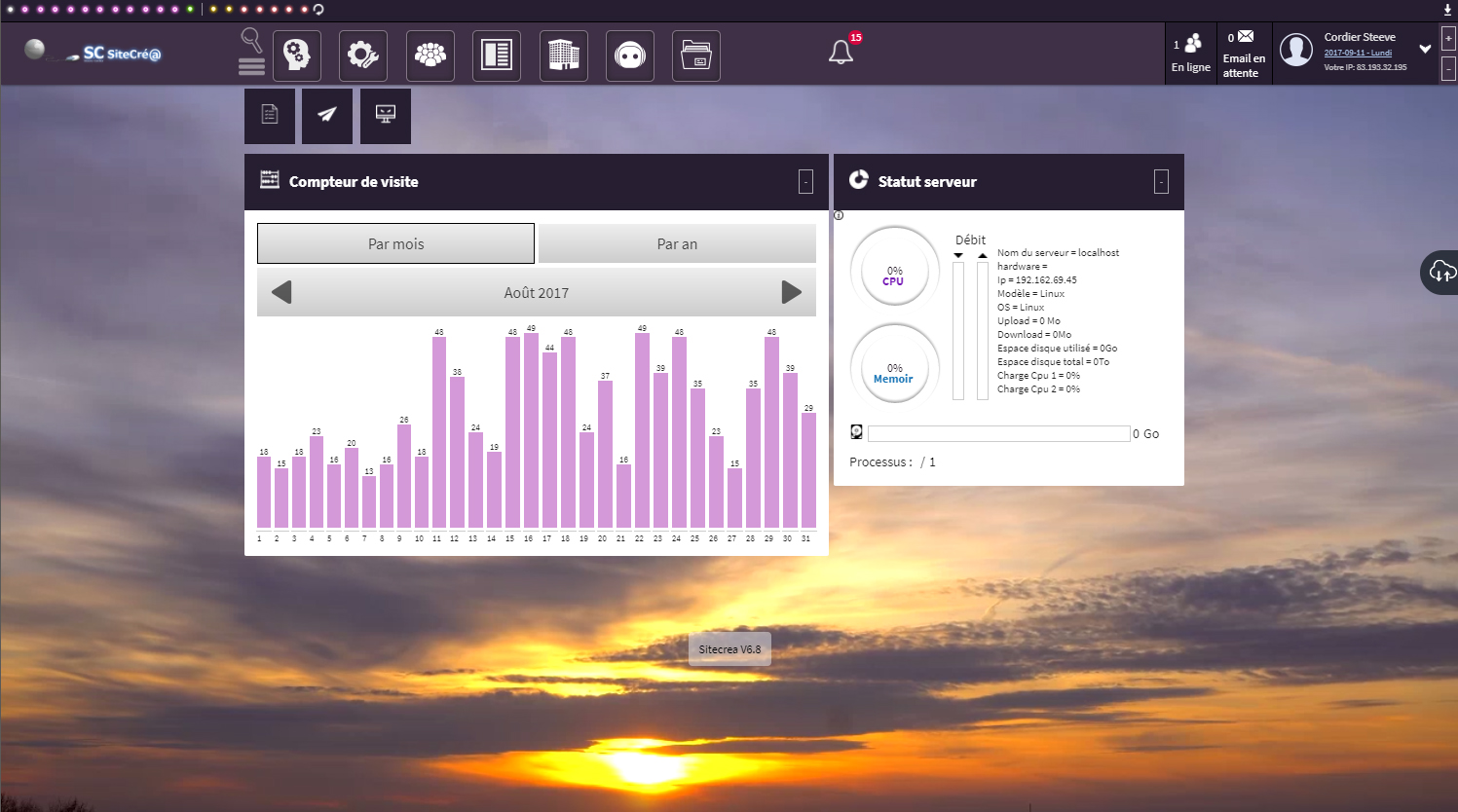The image size is (1458, 812).
Task: Open the gear and wrench settings icon
Action: (363, 55)
